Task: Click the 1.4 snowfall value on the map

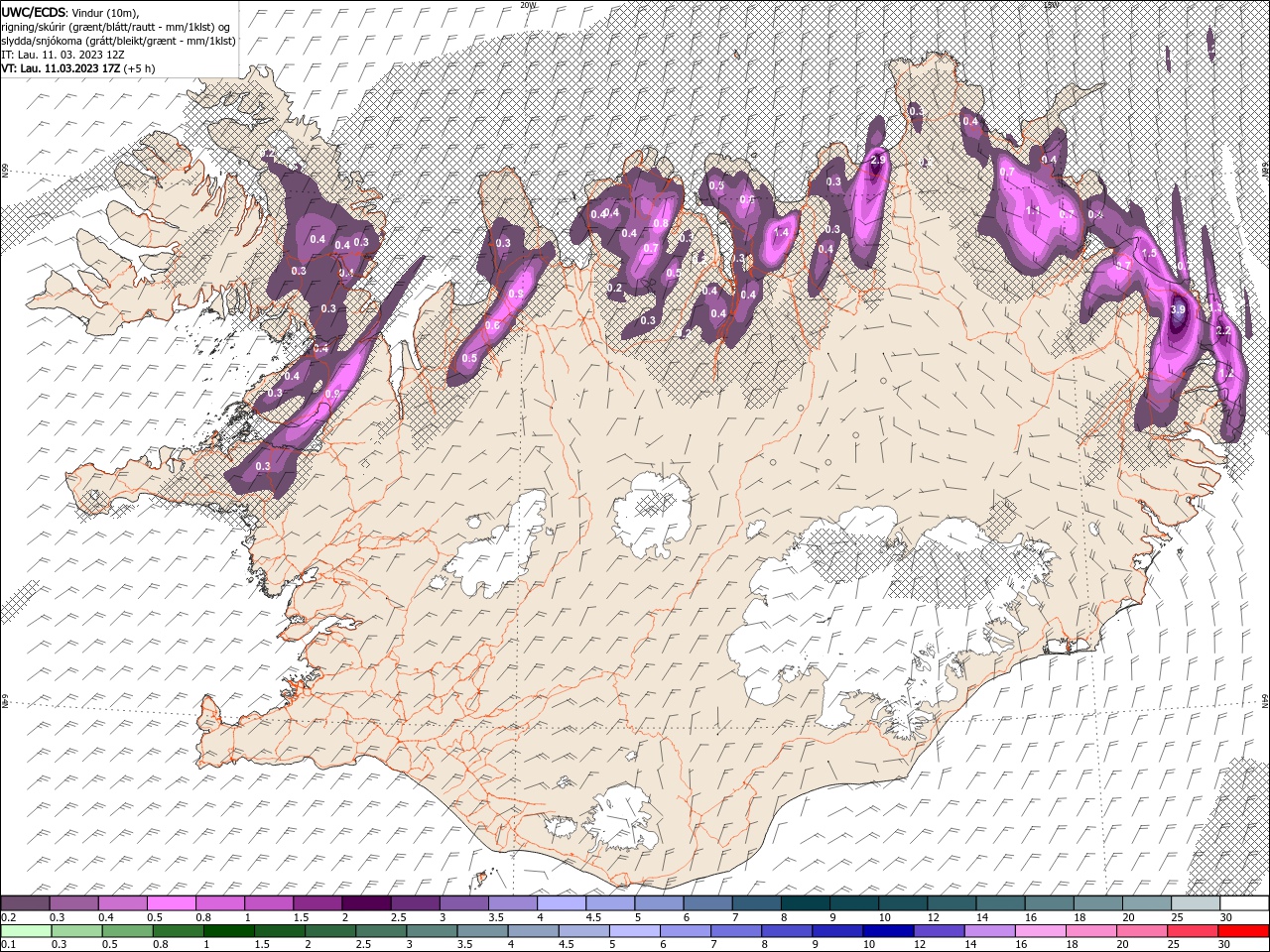Action: tap(781, 233)
